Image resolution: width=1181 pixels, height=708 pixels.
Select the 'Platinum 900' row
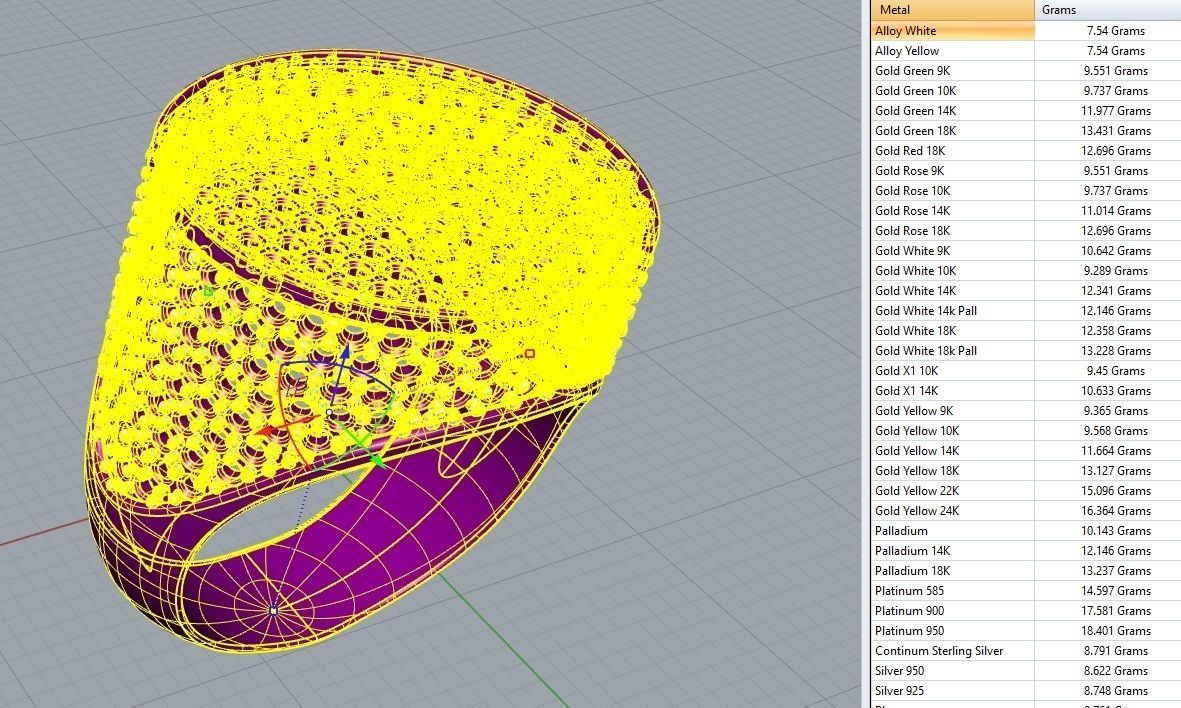(1026, 611)
